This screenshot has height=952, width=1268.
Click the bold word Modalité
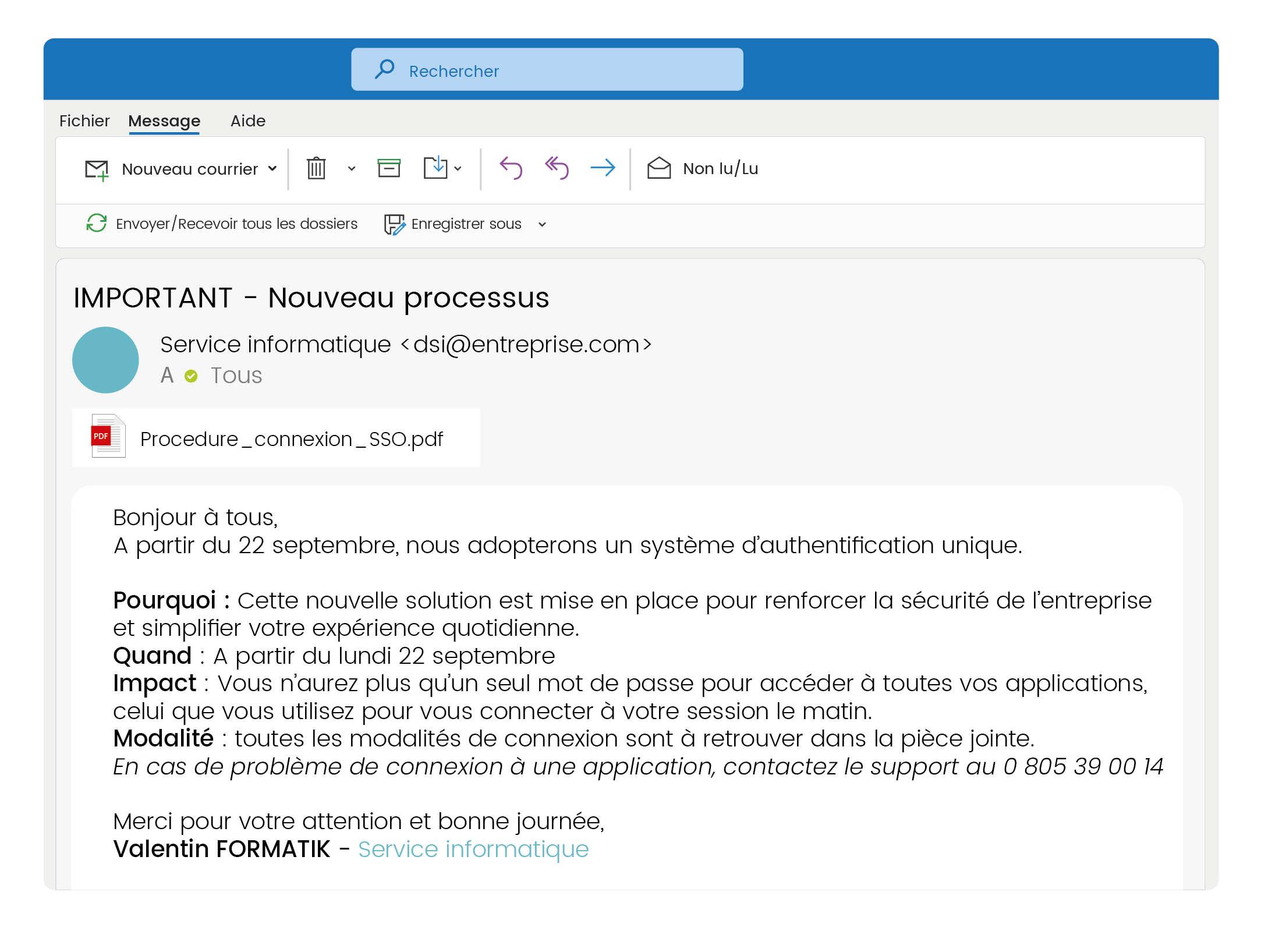pos(164,738)
